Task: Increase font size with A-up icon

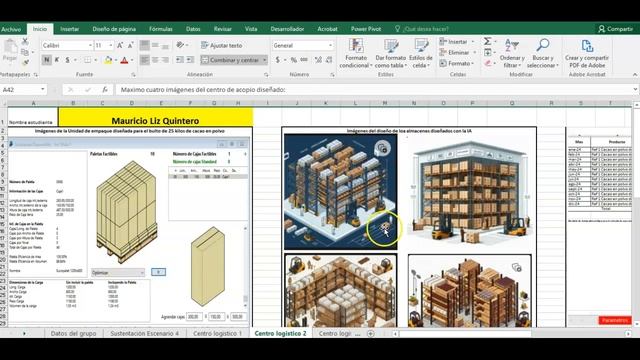Action: click(x=120, y=45)
